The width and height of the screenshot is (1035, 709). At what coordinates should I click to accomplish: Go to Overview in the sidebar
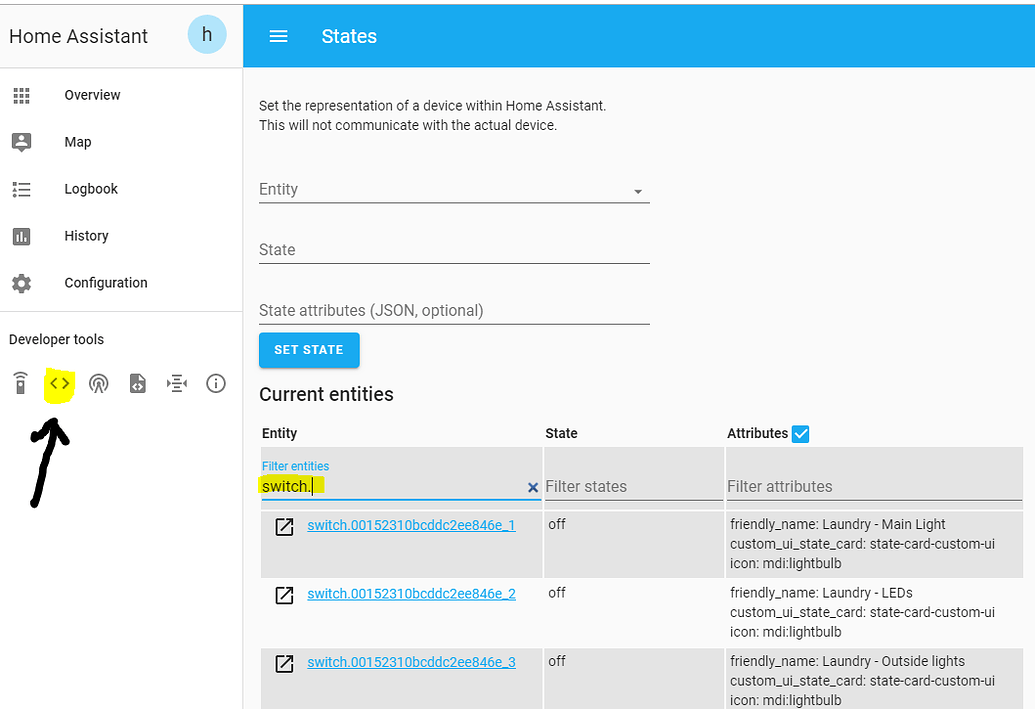(92, 95)
